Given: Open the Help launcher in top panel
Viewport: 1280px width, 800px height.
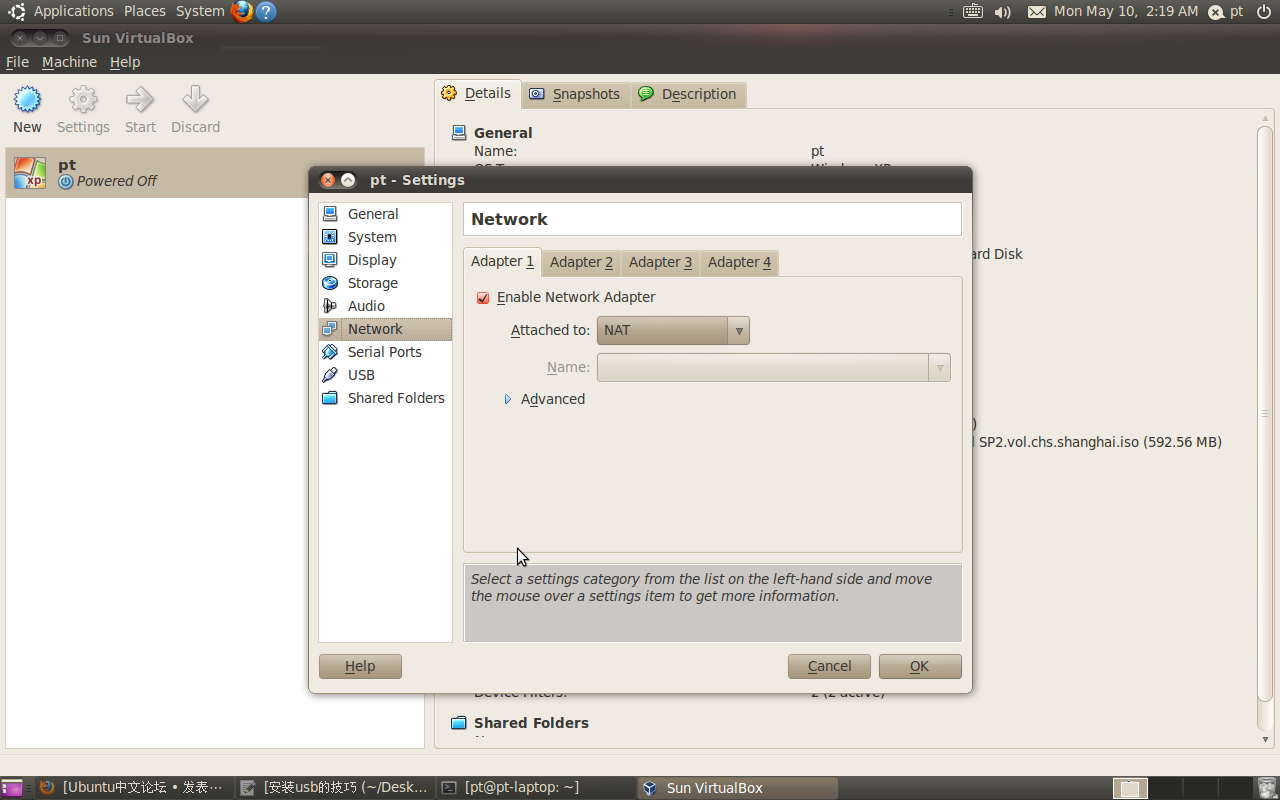Looking at the screenshot, I should click(x=265, y=11).
